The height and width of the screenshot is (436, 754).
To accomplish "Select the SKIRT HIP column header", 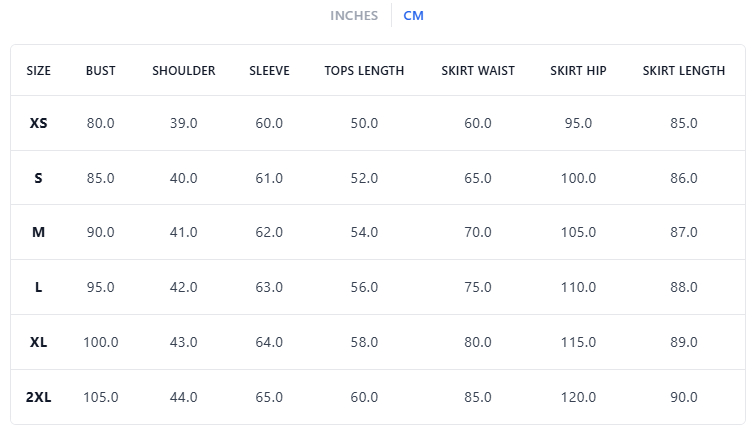I will [x=578, y=71].
